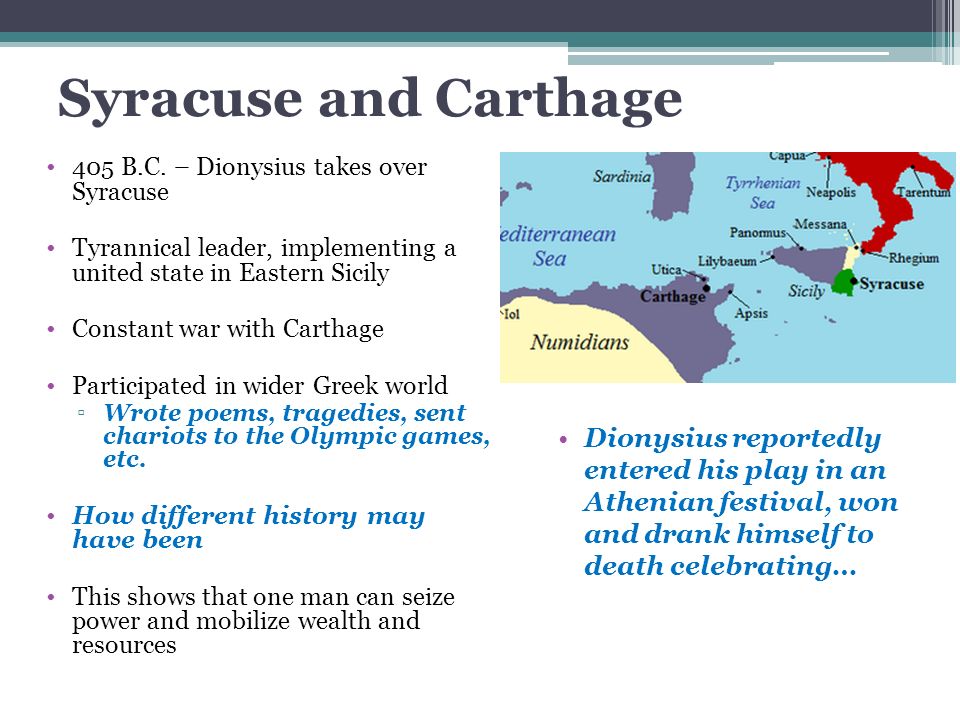Click the 'Wrote poems, tragedies, sent chariots' sub-bullet
The width and height of the screenshot is (960, 720).
296,435
